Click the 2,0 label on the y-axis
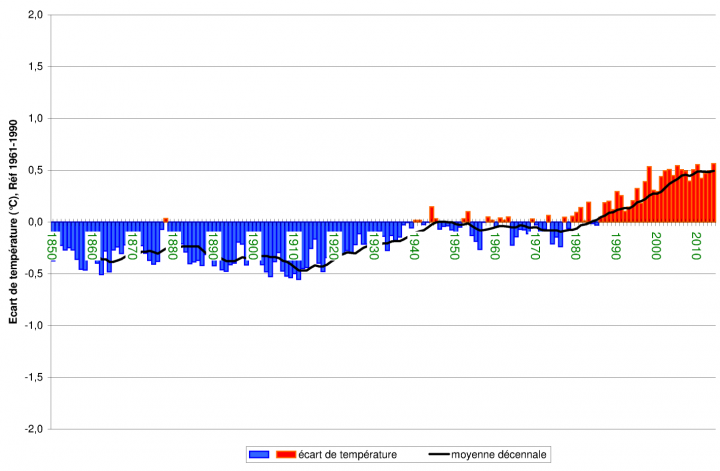720x471 pixels. click(x=35, y=15)
